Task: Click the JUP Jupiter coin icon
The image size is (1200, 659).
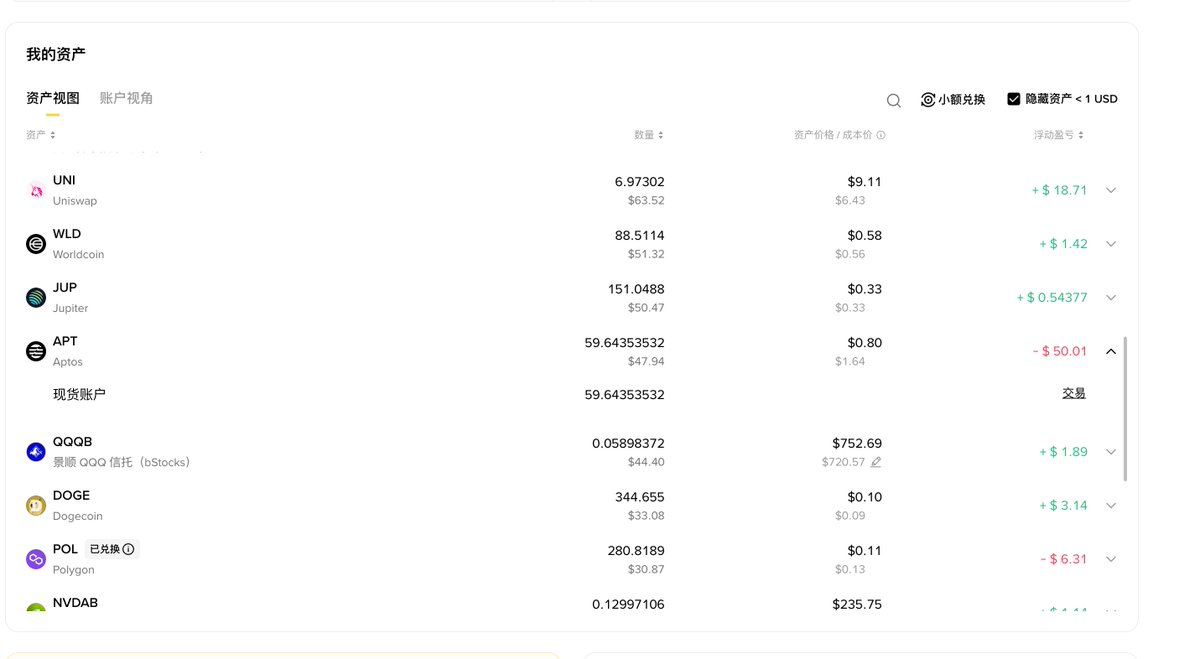Action: coord(36,297)
